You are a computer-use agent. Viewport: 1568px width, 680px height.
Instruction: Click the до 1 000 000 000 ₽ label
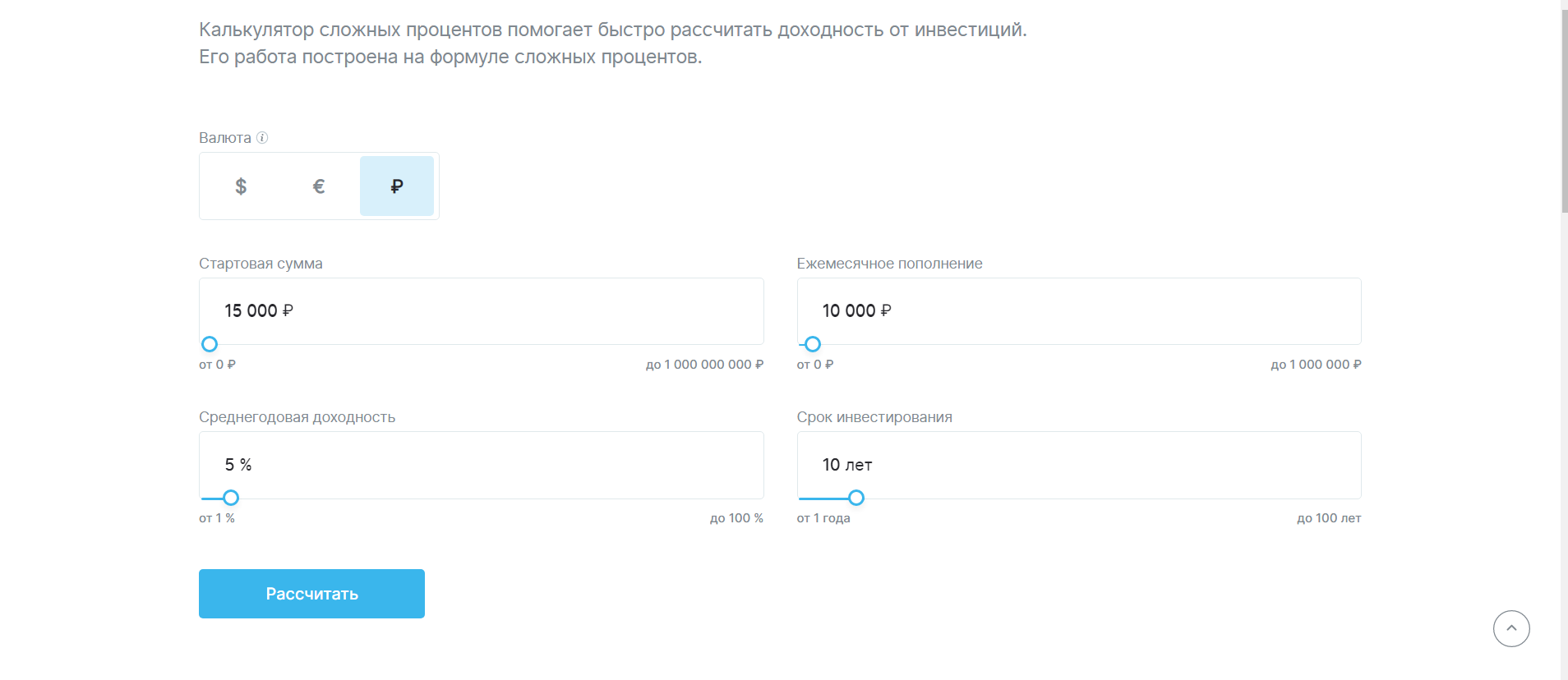coord(704,365)
